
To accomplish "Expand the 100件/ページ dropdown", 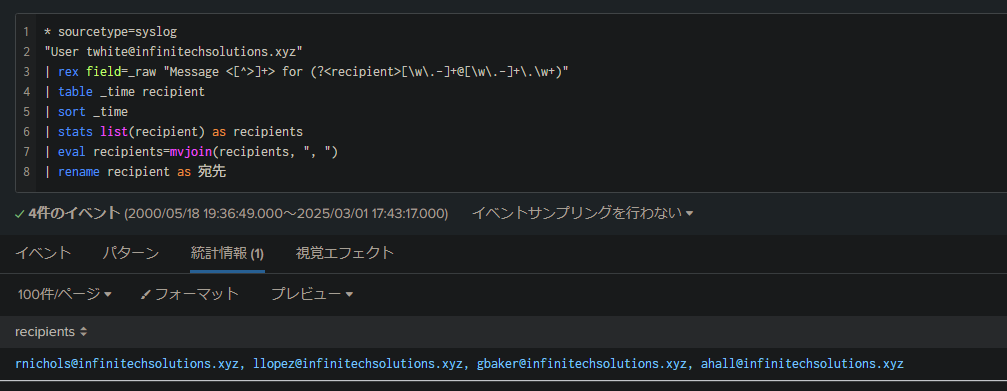I will click(x=65, y=294).
